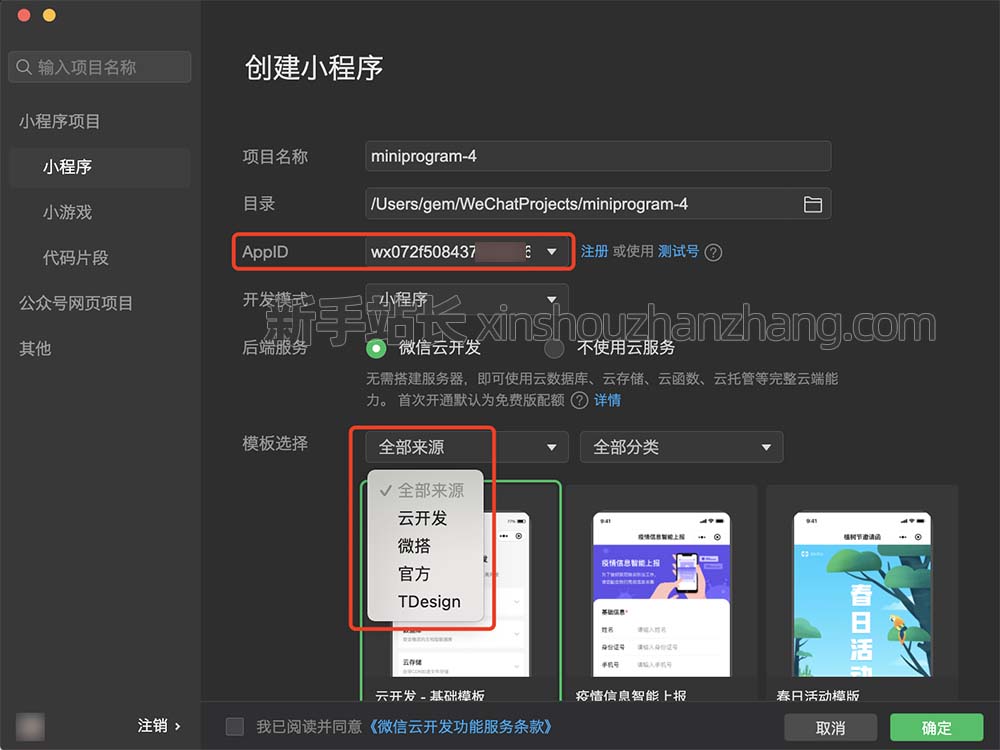
Task: Click the 项目名称 input field
Action: [x=598, y=156]
